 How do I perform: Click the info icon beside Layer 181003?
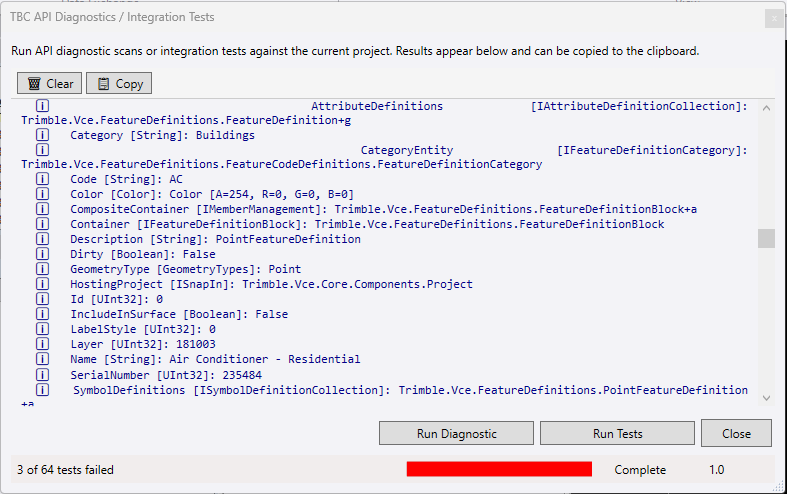(43, 344)
